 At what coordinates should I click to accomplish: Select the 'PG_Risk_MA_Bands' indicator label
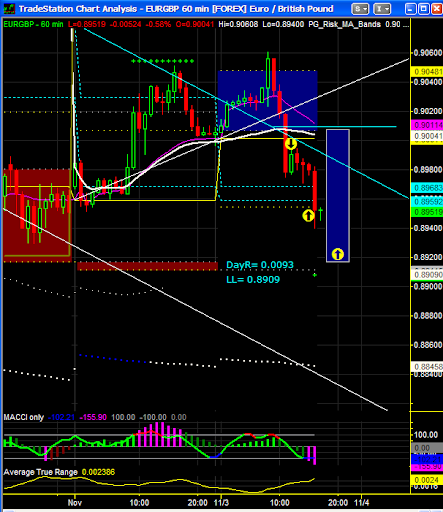(345, 24)
